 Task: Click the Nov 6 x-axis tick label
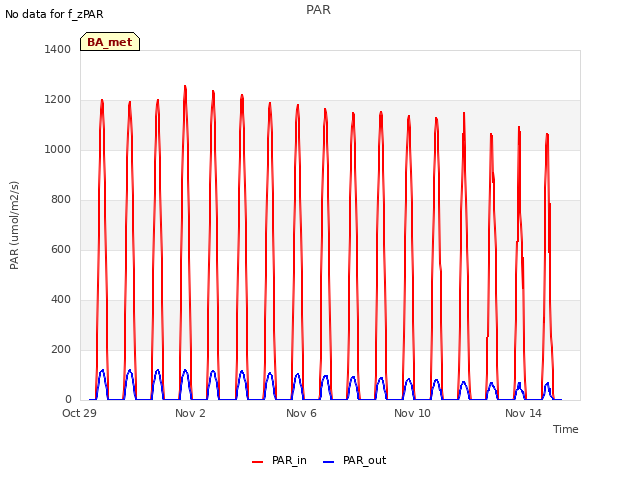point(301,413)
